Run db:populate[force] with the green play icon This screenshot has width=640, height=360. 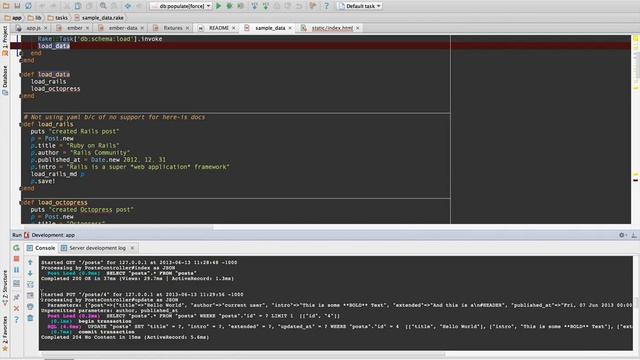[218, 6]
